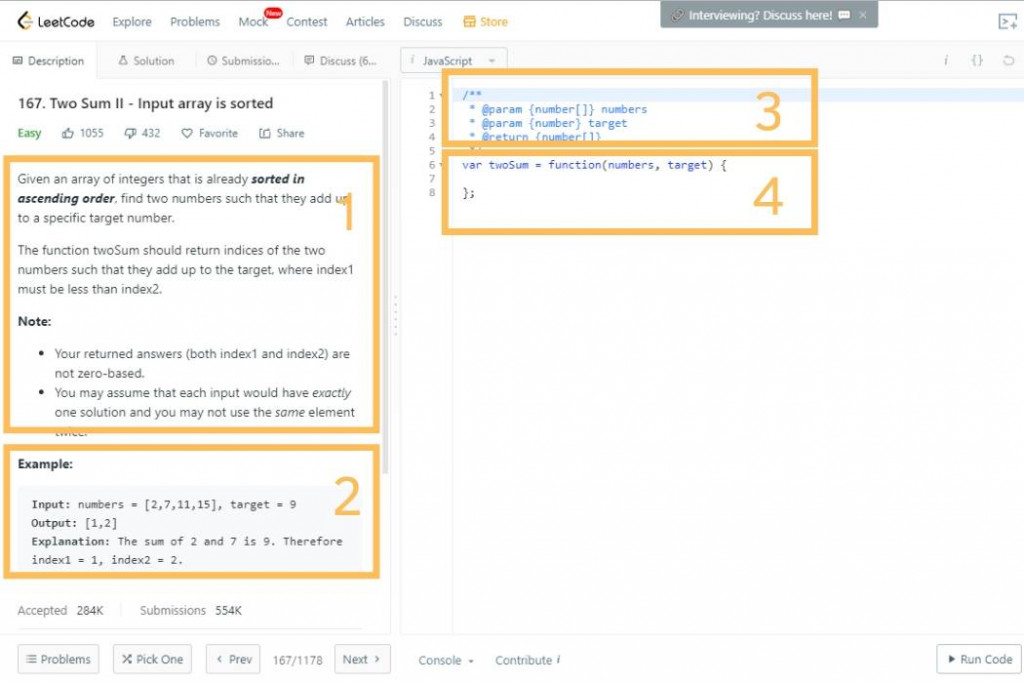The height and width of the screenshot is (683, 1024).
Task: Collapse the function fold arrow at line 6
Action: coord(441,165)
